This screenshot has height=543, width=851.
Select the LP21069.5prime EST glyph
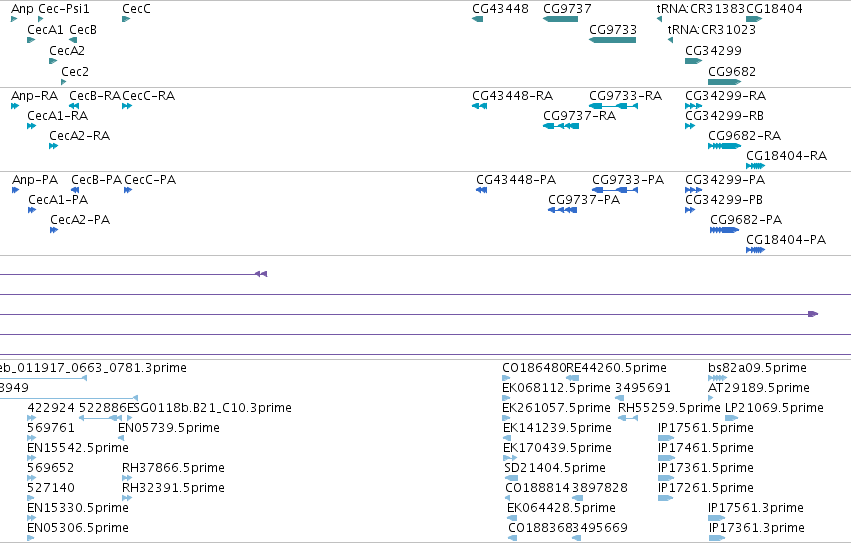coord(732,418)
